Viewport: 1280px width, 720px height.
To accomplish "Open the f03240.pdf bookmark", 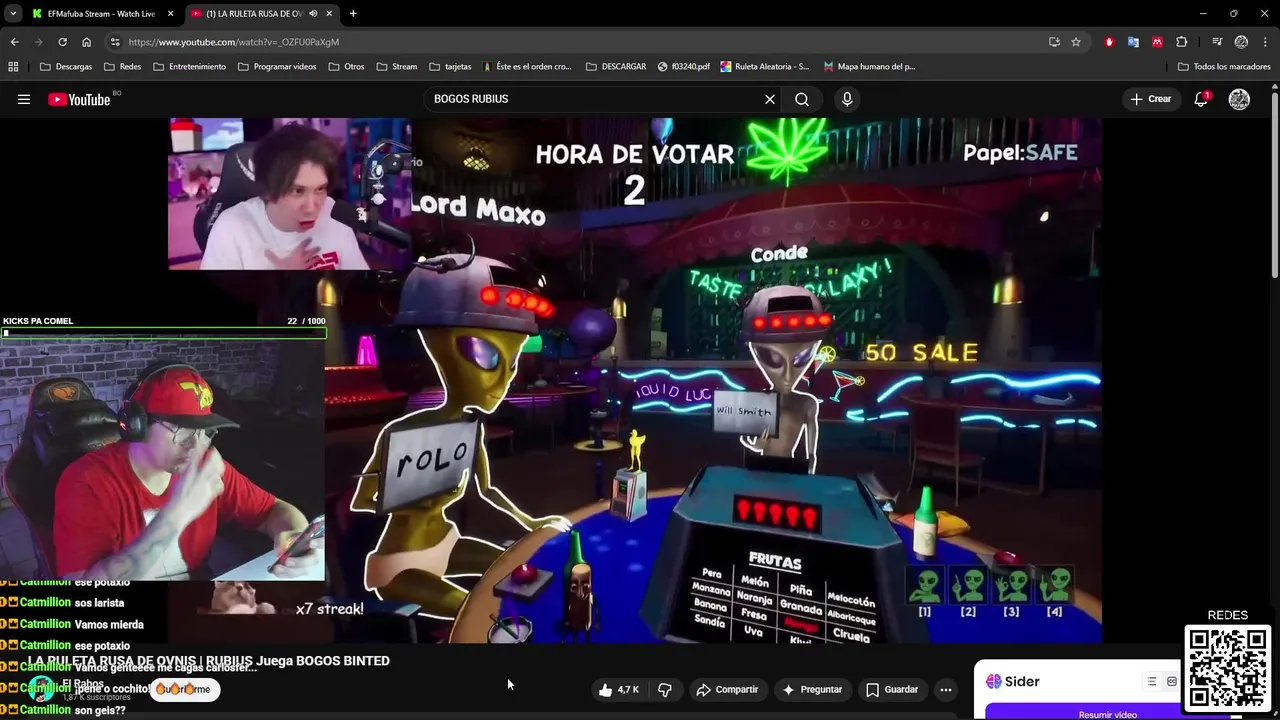I will [684, 67].
